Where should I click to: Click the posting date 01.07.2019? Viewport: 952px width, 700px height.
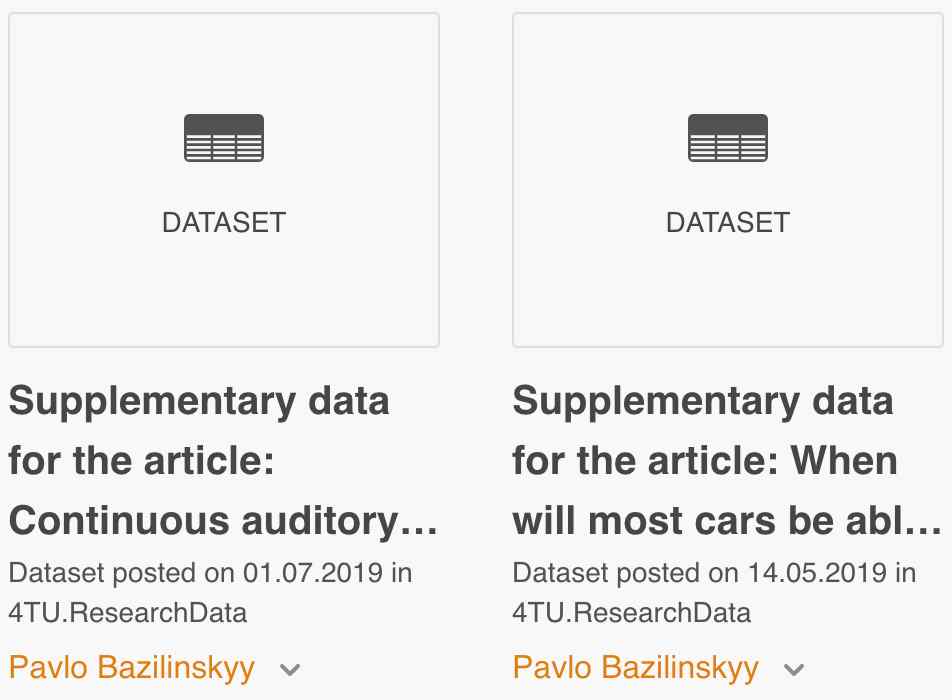313,573
